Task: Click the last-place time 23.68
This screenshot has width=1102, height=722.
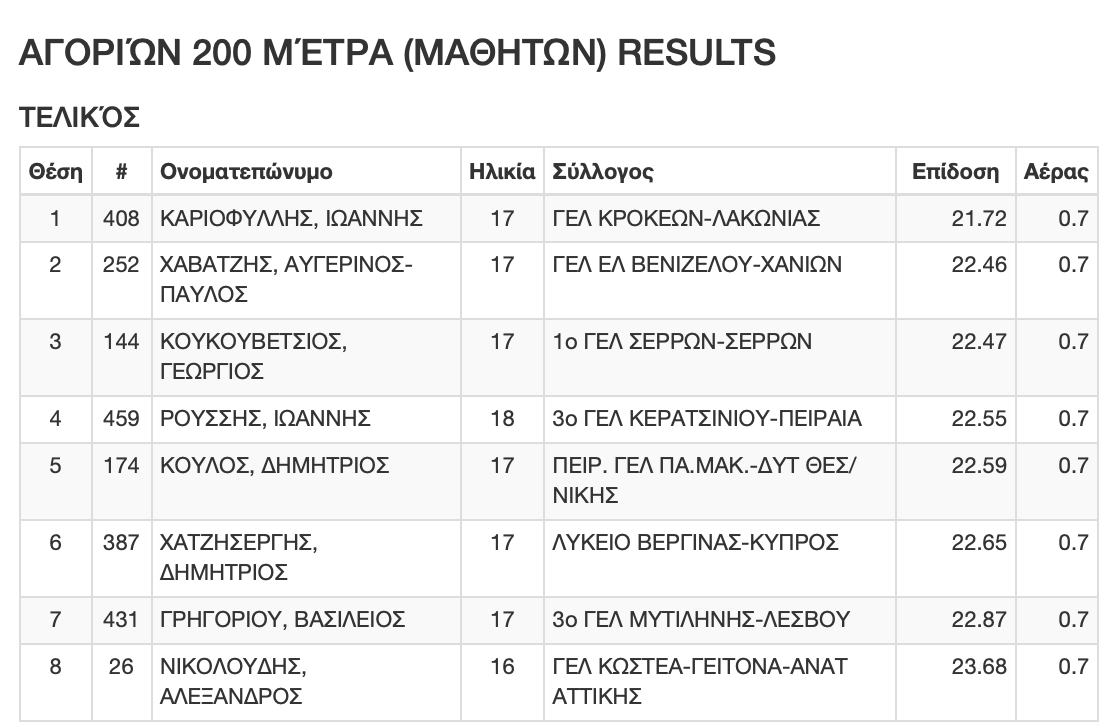Action: click(979, 666)
